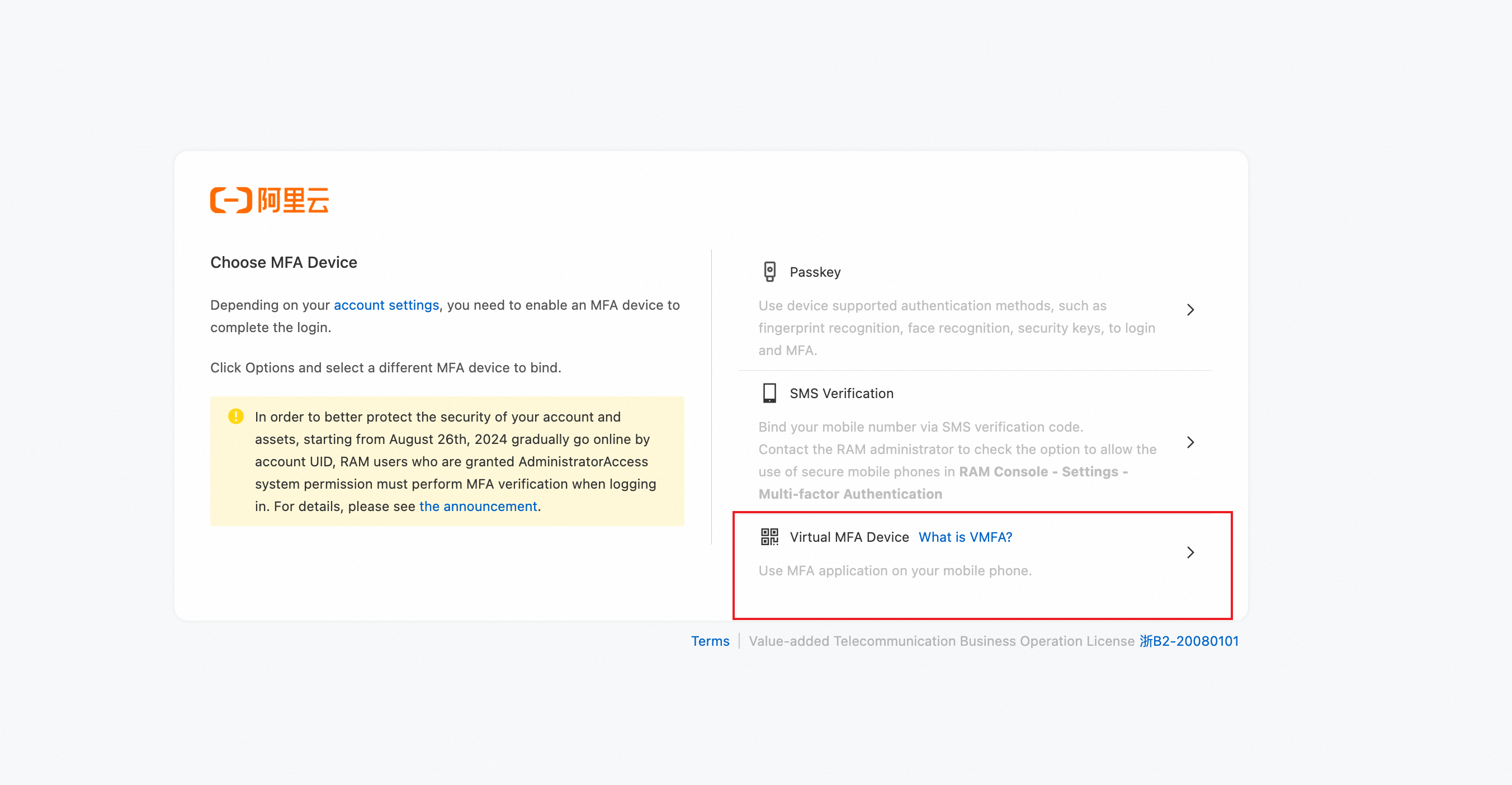This screenshot has height=785, width=1512.
Task: Click 'Multi-factor Authentication' bold text
Action: (850, 494)
